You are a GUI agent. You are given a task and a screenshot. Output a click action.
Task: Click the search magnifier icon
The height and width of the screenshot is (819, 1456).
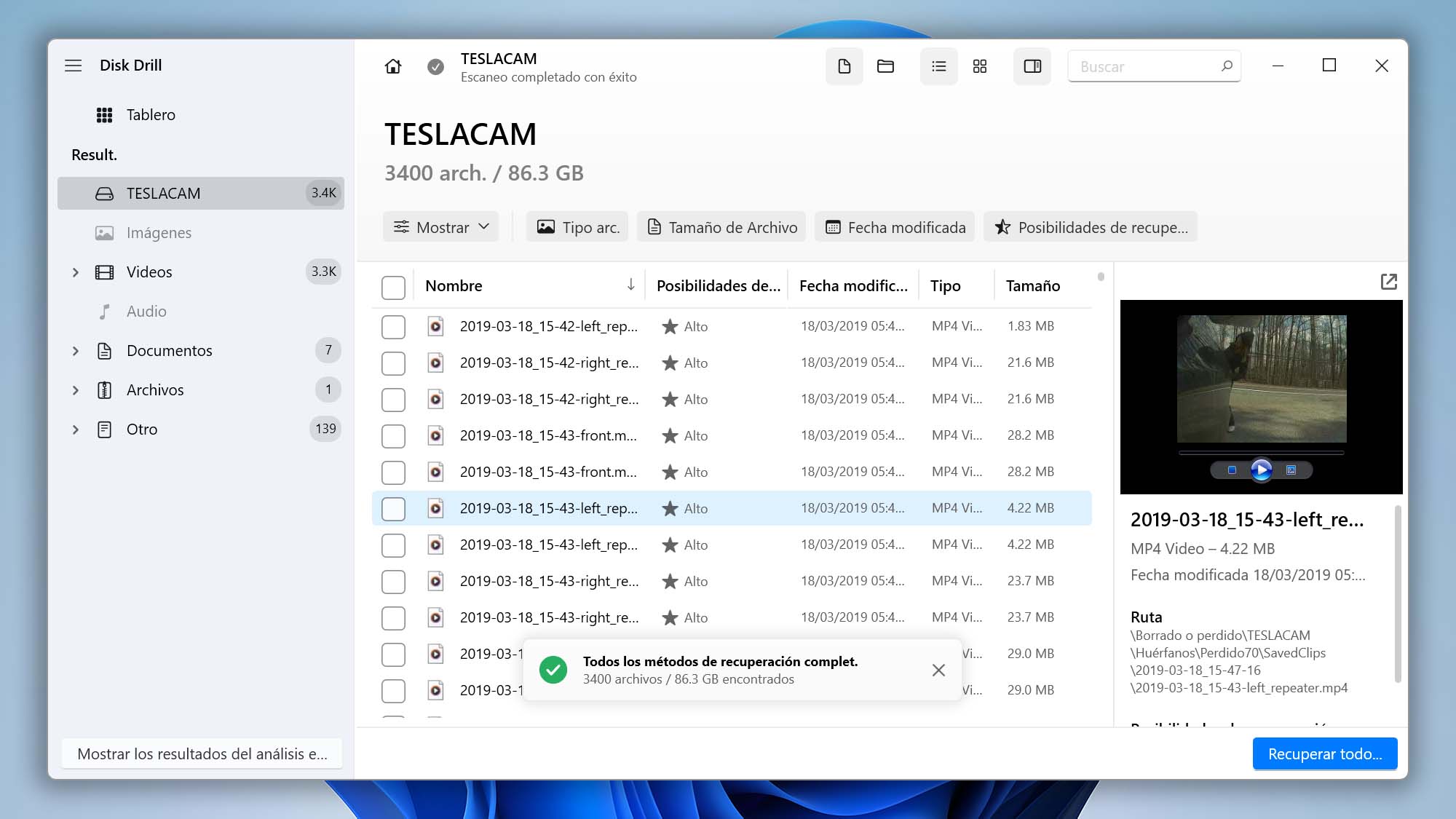coord(1227,66)
